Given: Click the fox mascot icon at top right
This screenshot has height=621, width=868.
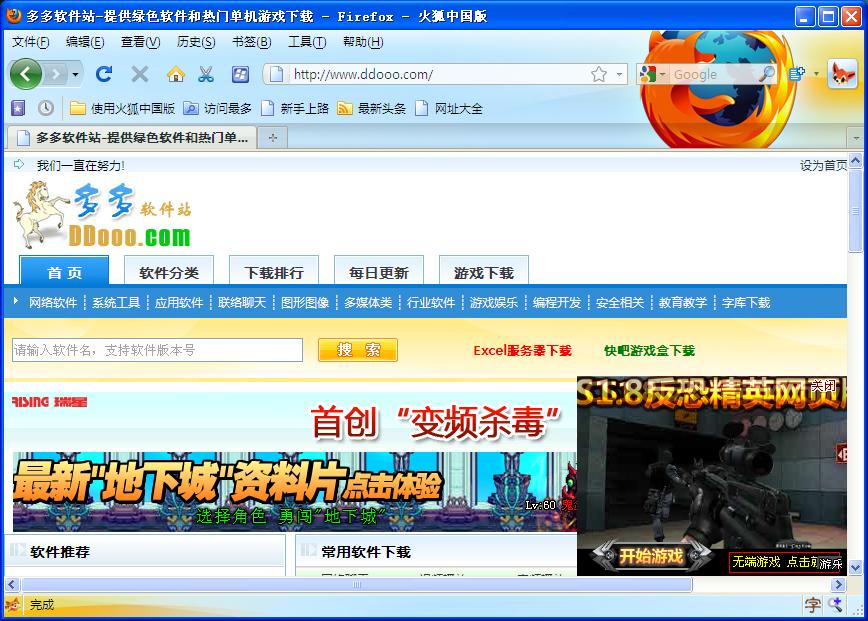Looking at the screenshot, I should 842,74.
